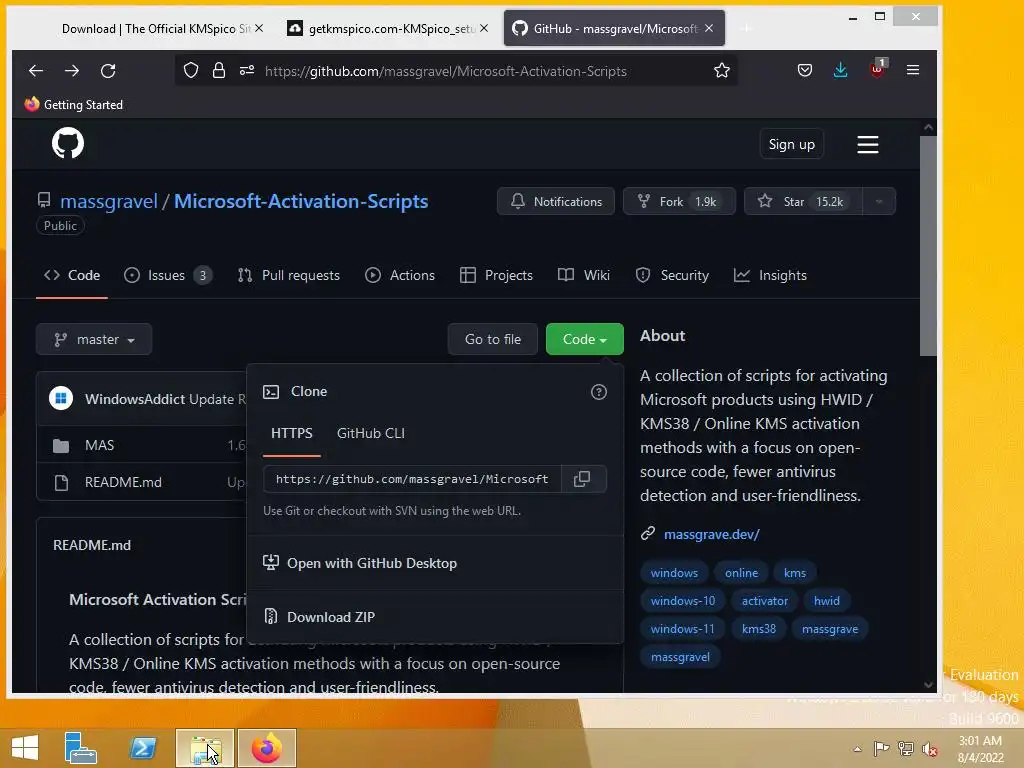Open site permissions icon in address bar
The image size is (1024, 768).
click(x=247, y=71)
